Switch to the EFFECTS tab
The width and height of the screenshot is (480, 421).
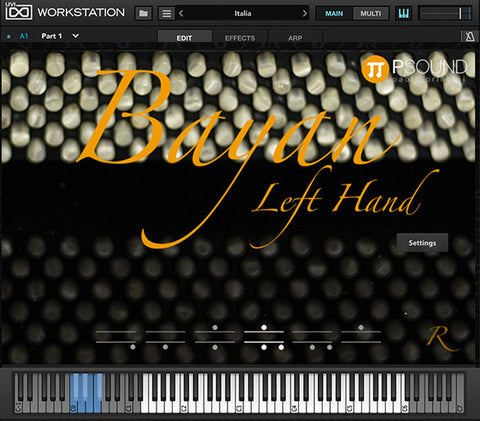pyautogui.click(x=240, y=38)
